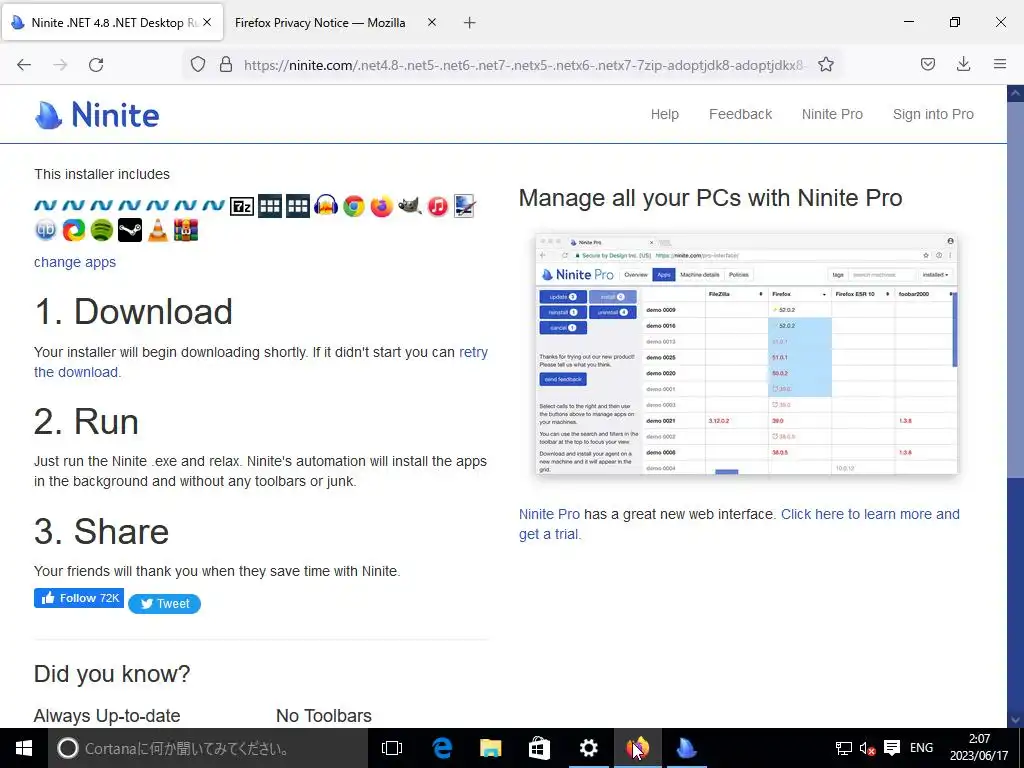The height and width of the screenshot is (768, 1024).
Task: Close the Firefox Privacy Notice tab
Action: click(x=432, y=22)
